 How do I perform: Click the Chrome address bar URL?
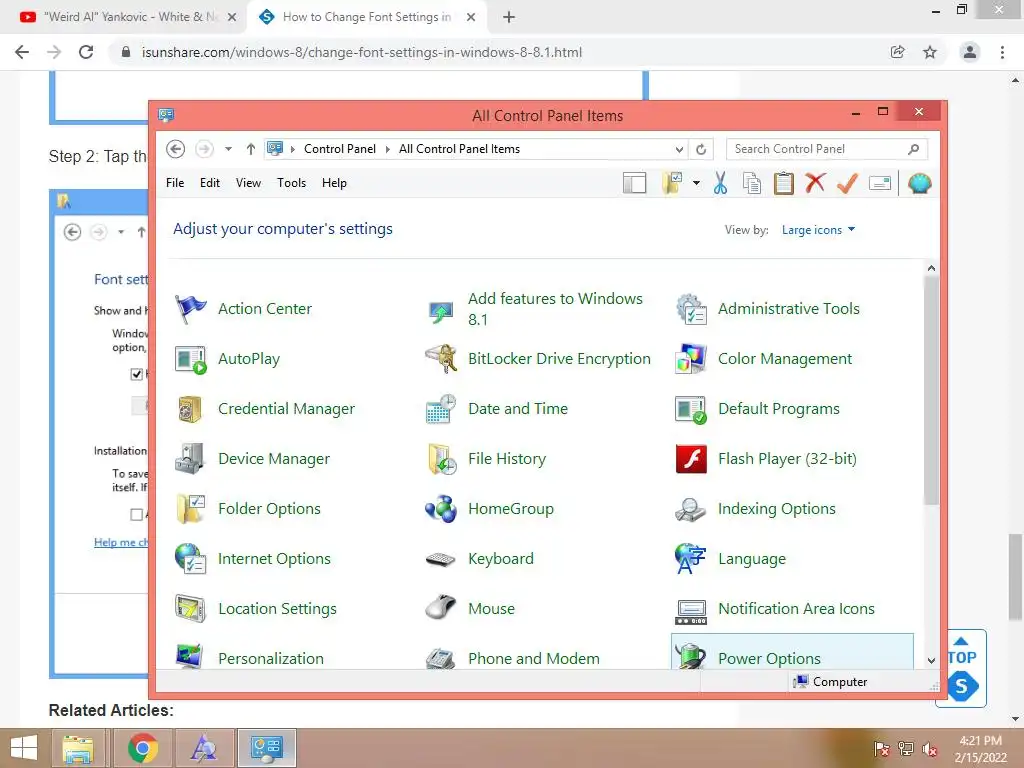click(362, 52)
